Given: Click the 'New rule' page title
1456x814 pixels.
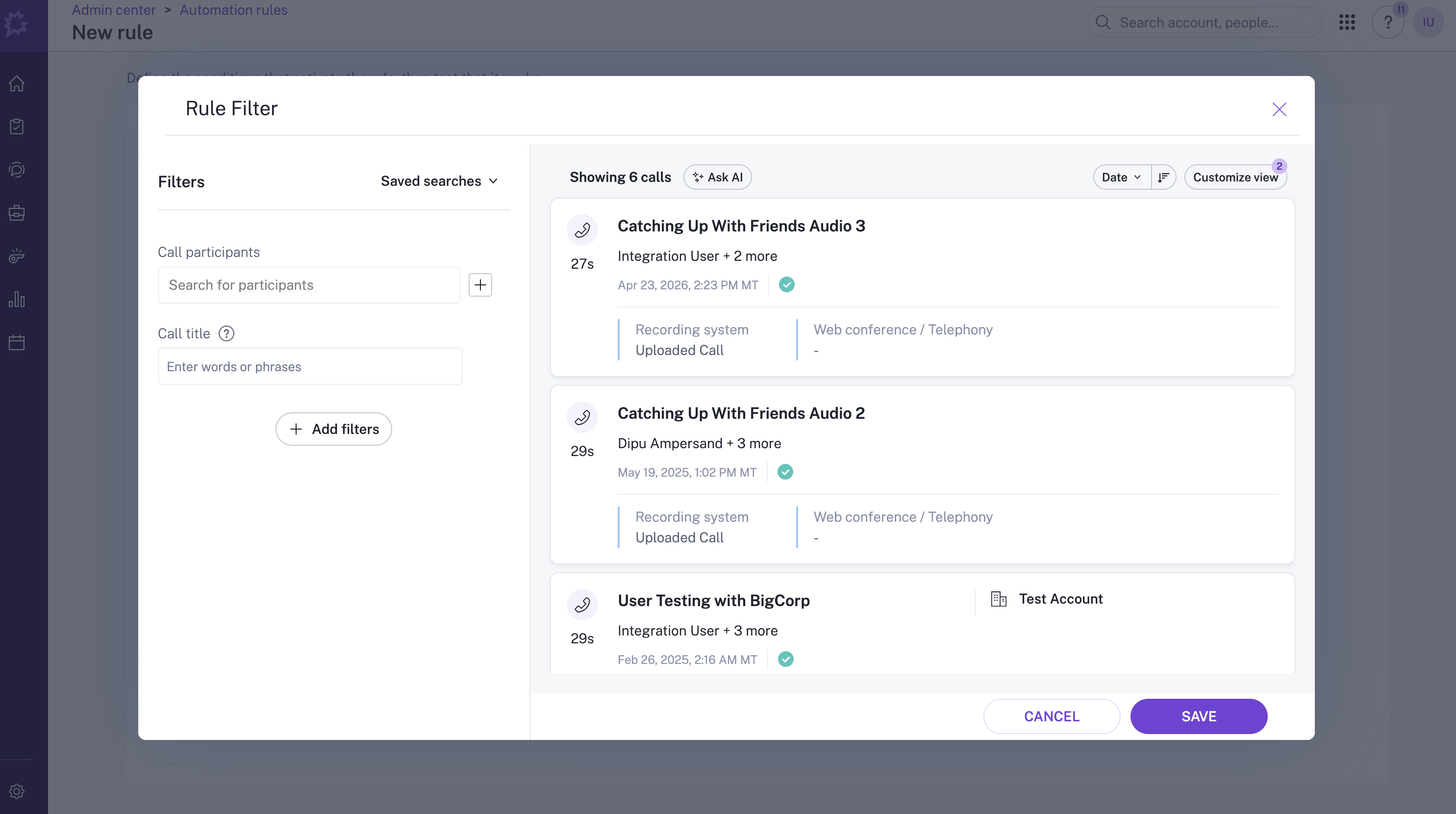Looking at the screenshot, I should tap(112, 32).
